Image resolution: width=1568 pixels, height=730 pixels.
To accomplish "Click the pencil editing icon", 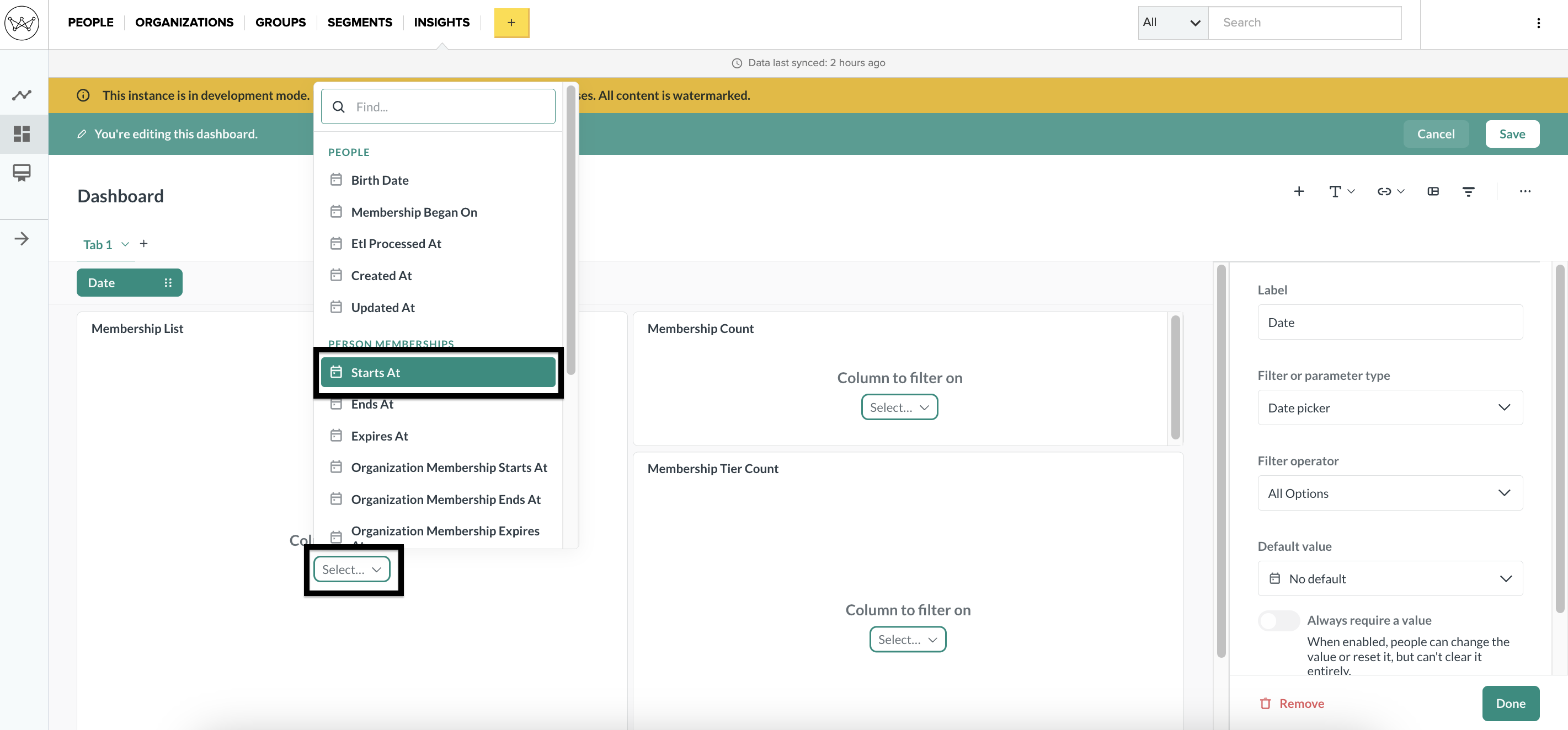I will click(x=82, y=134).
